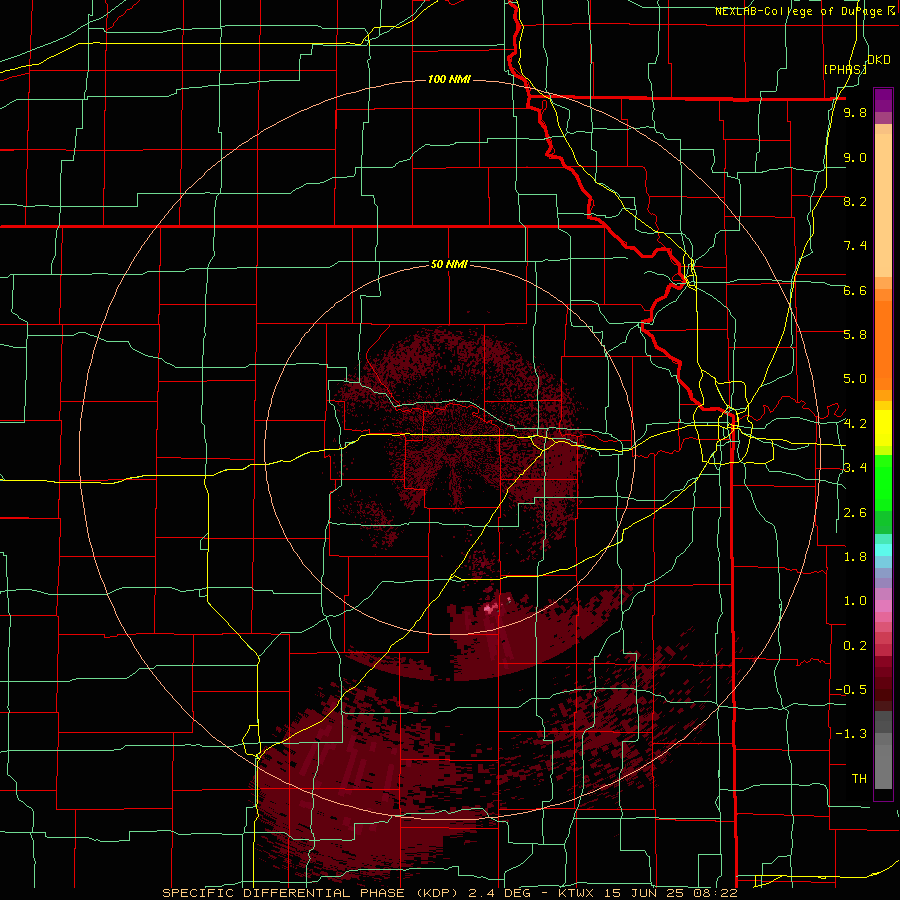
Task: Click the "50 NMI" range ring label
Action: 449,264
